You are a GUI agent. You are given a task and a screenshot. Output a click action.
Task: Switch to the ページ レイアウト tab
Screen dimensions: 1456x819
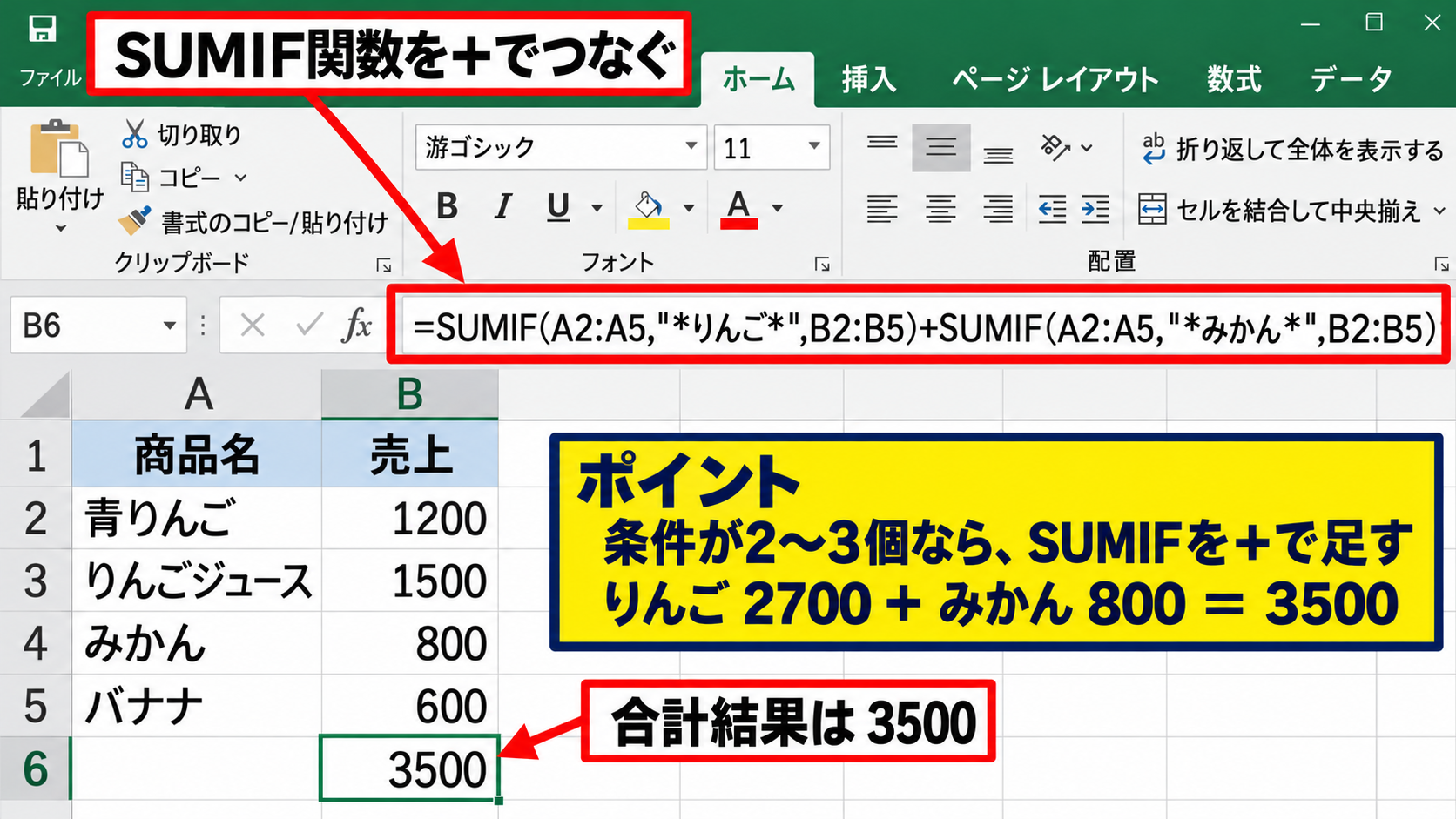(1055, 79)
